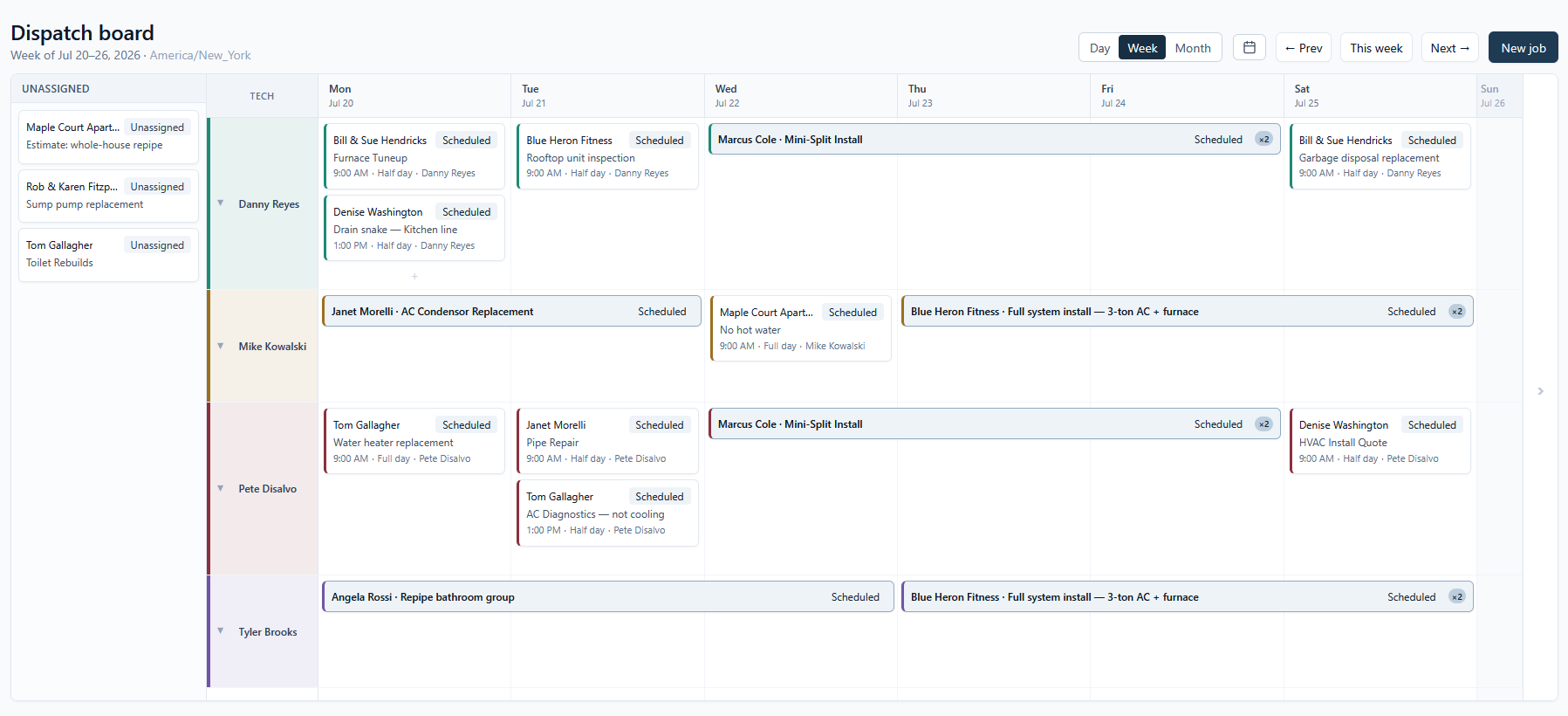The height and width of the screenshot is (716, 1568).
Task: Add a job with the plus sign under Danny Reyes Monday
Action: tap(414, 276)
